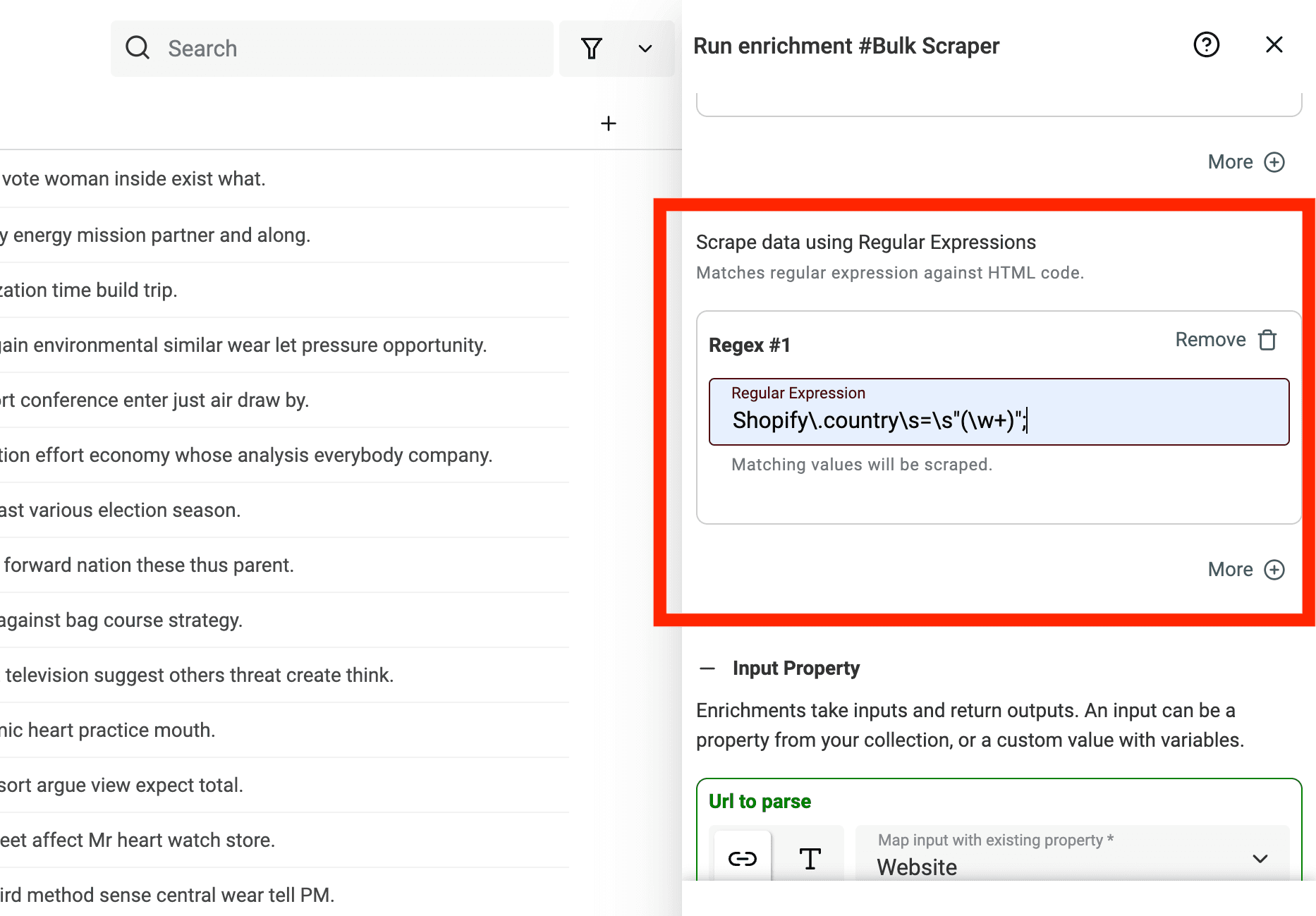Open the dropdown next to the filter icon

pos(645,49)
